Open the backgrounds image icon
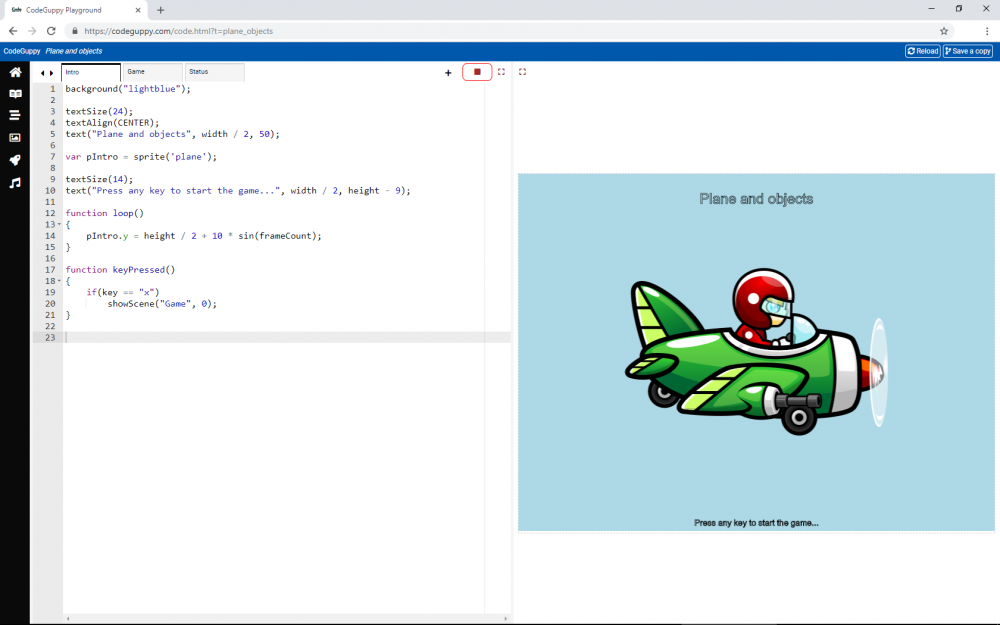The width and height of the screenshot is (1000, 625). (x=15, y=138)
